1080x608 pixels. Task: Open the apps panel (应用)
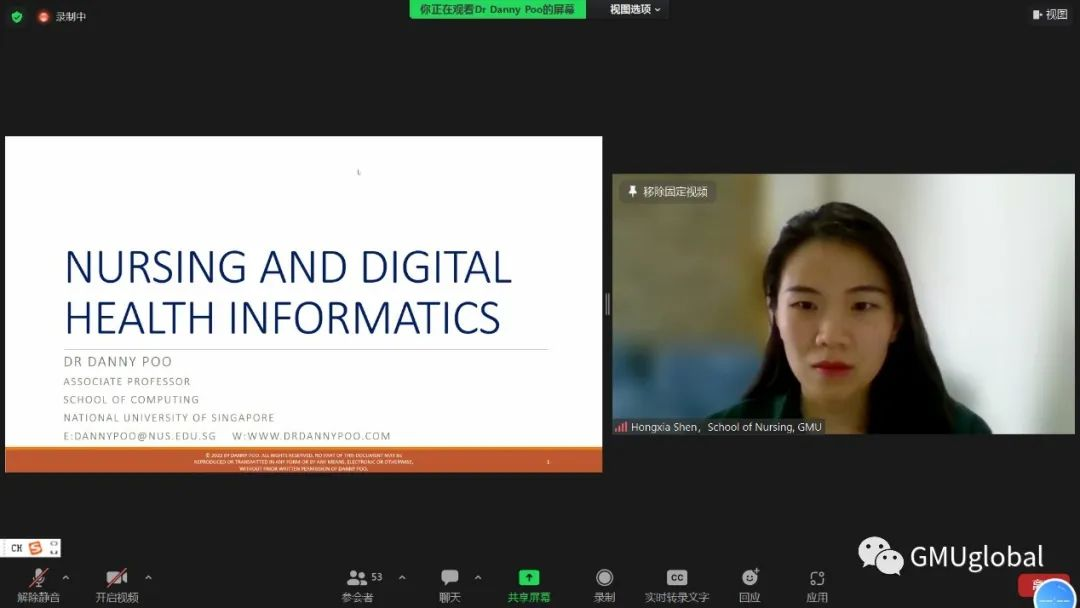click(817, 585)
